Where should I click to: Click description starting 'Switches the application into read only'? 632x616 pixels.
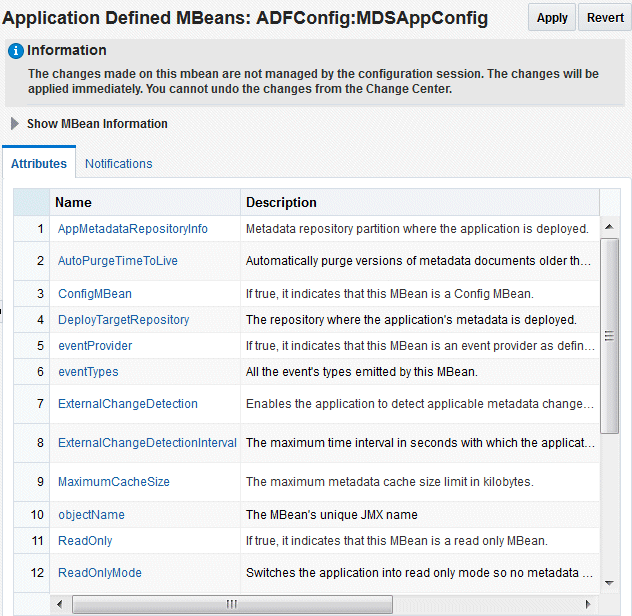(419, 572)
